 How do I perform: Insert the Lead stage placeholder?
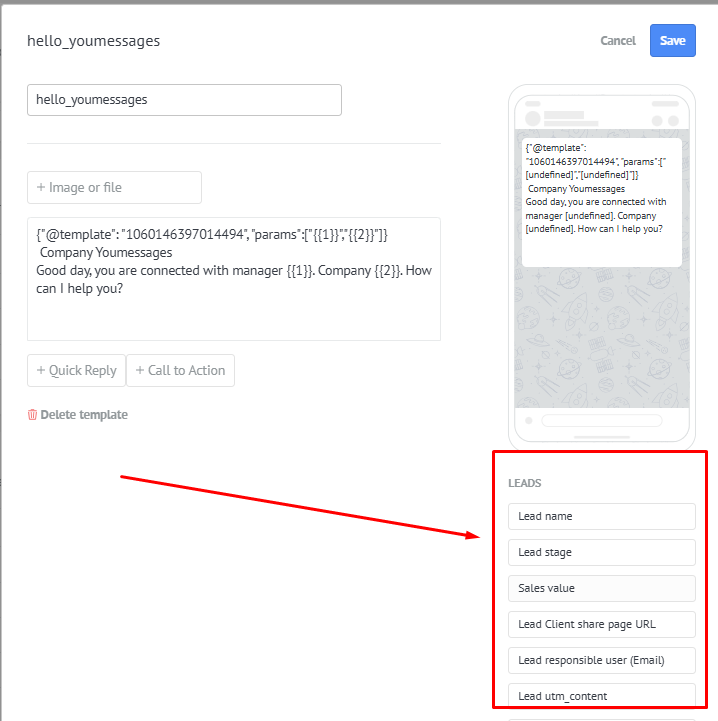tap(602, 552)
